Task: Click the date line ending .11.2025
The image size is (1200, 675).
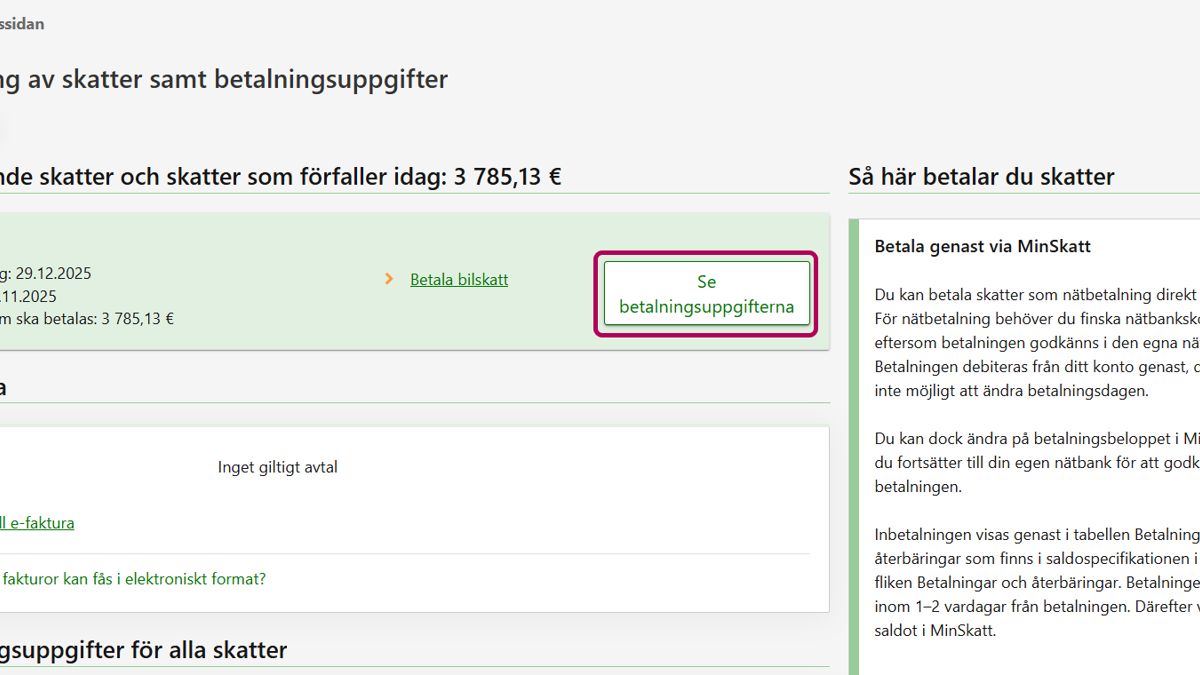Action: pyautogui.click(x=28, y=296)
